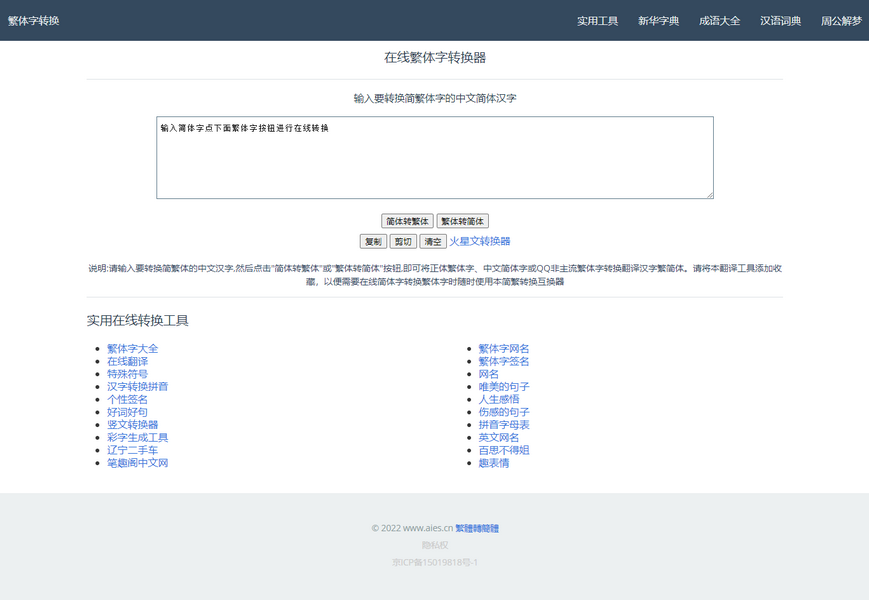869x600 pixels.
Task: Open the 汉语词典 navigation item
Action: (780, 21)
